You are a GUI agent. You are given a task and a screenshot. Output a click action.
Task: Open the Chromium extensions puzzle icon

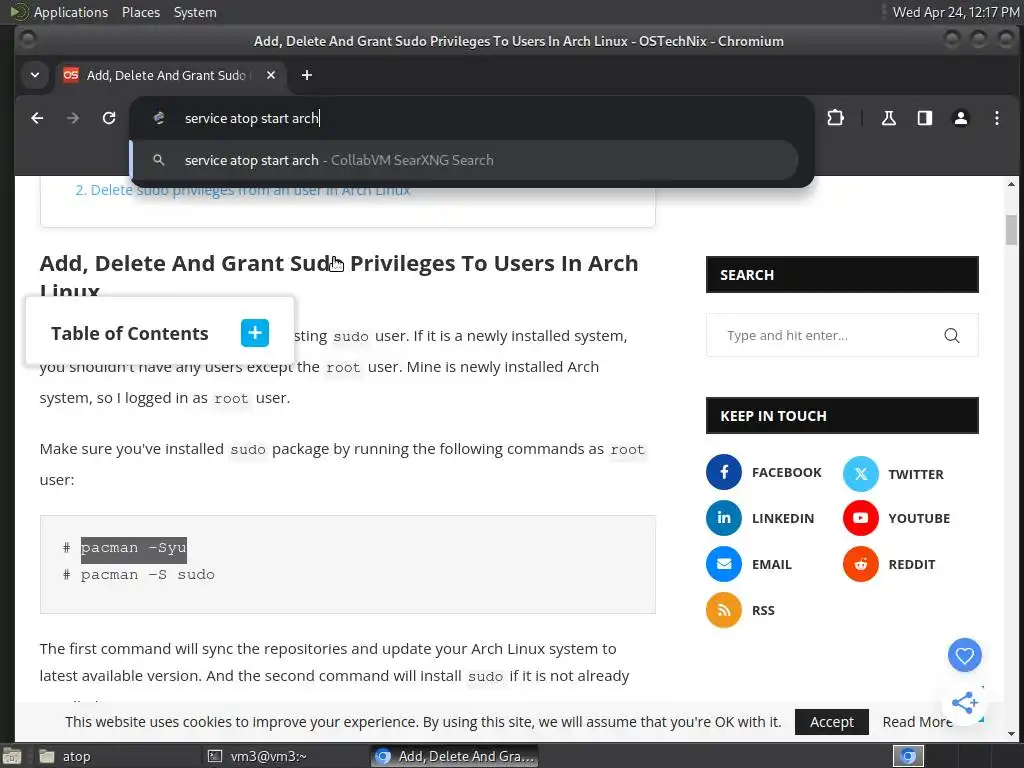(x=835, y=118)
